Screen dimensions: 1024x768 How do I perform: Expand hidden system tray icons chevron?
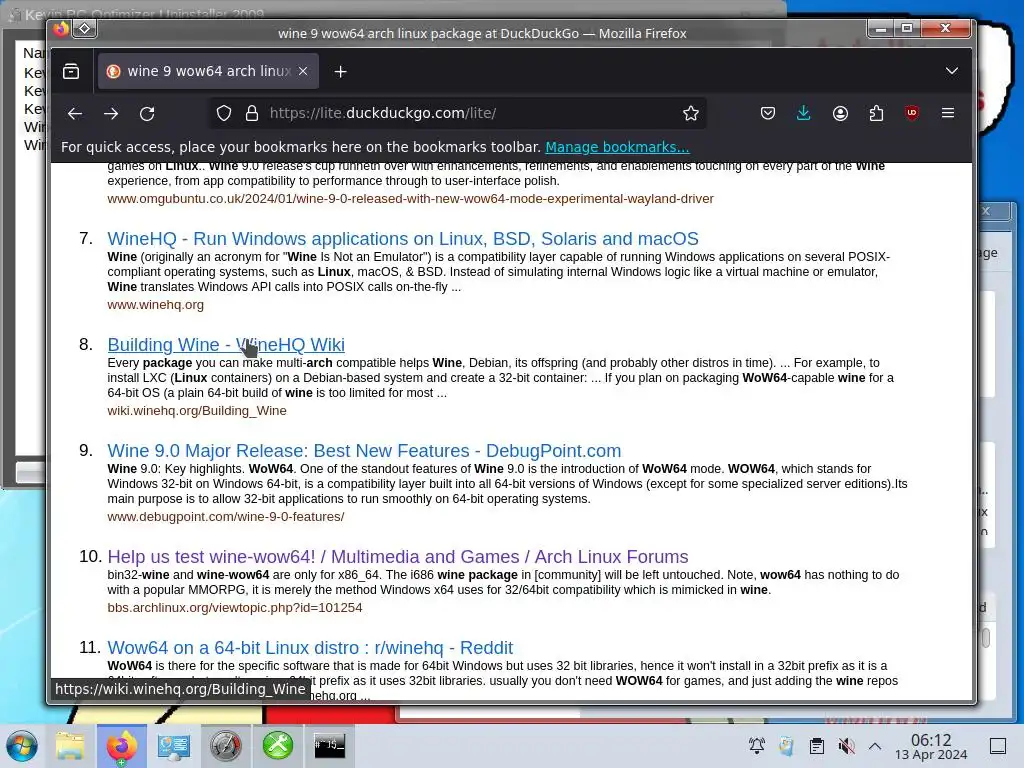tap(875, 746)
